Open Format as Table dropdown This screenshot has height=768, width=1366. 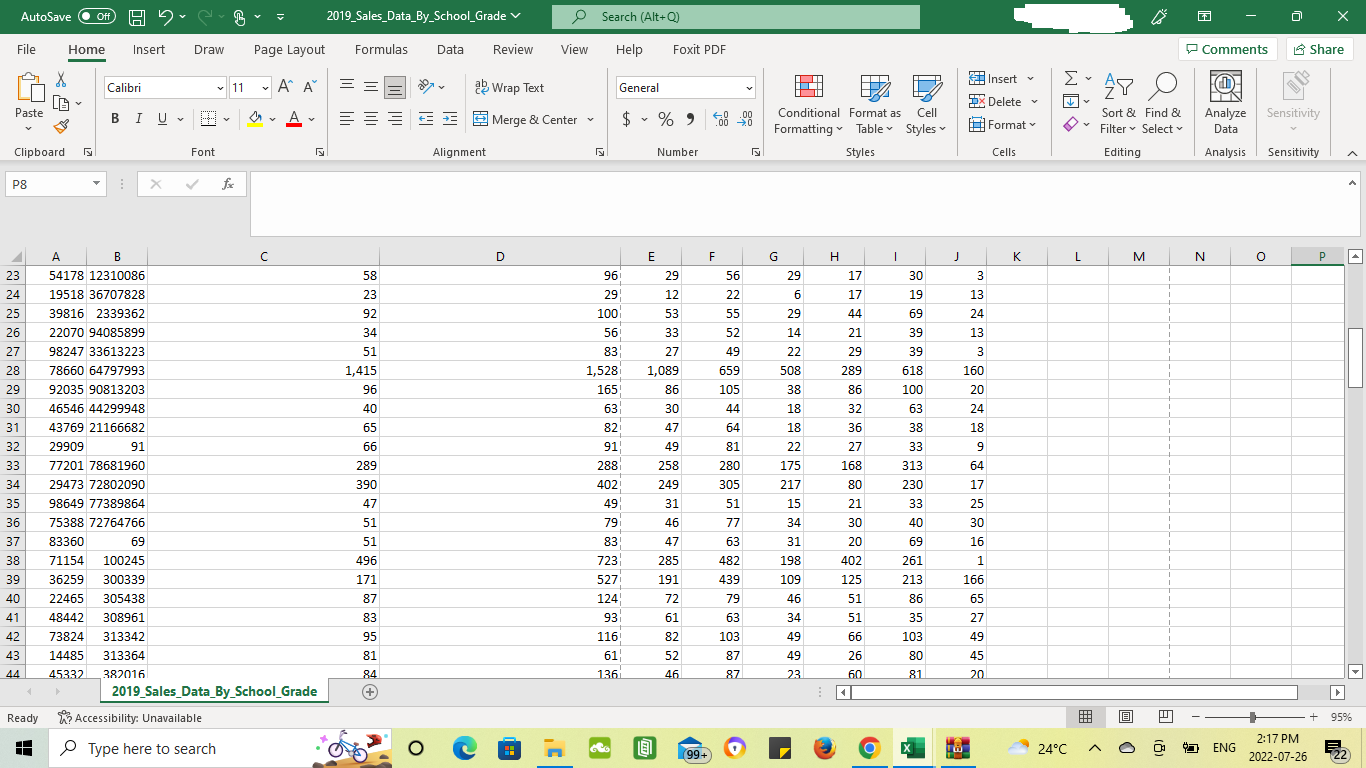[x=875, y=103]
